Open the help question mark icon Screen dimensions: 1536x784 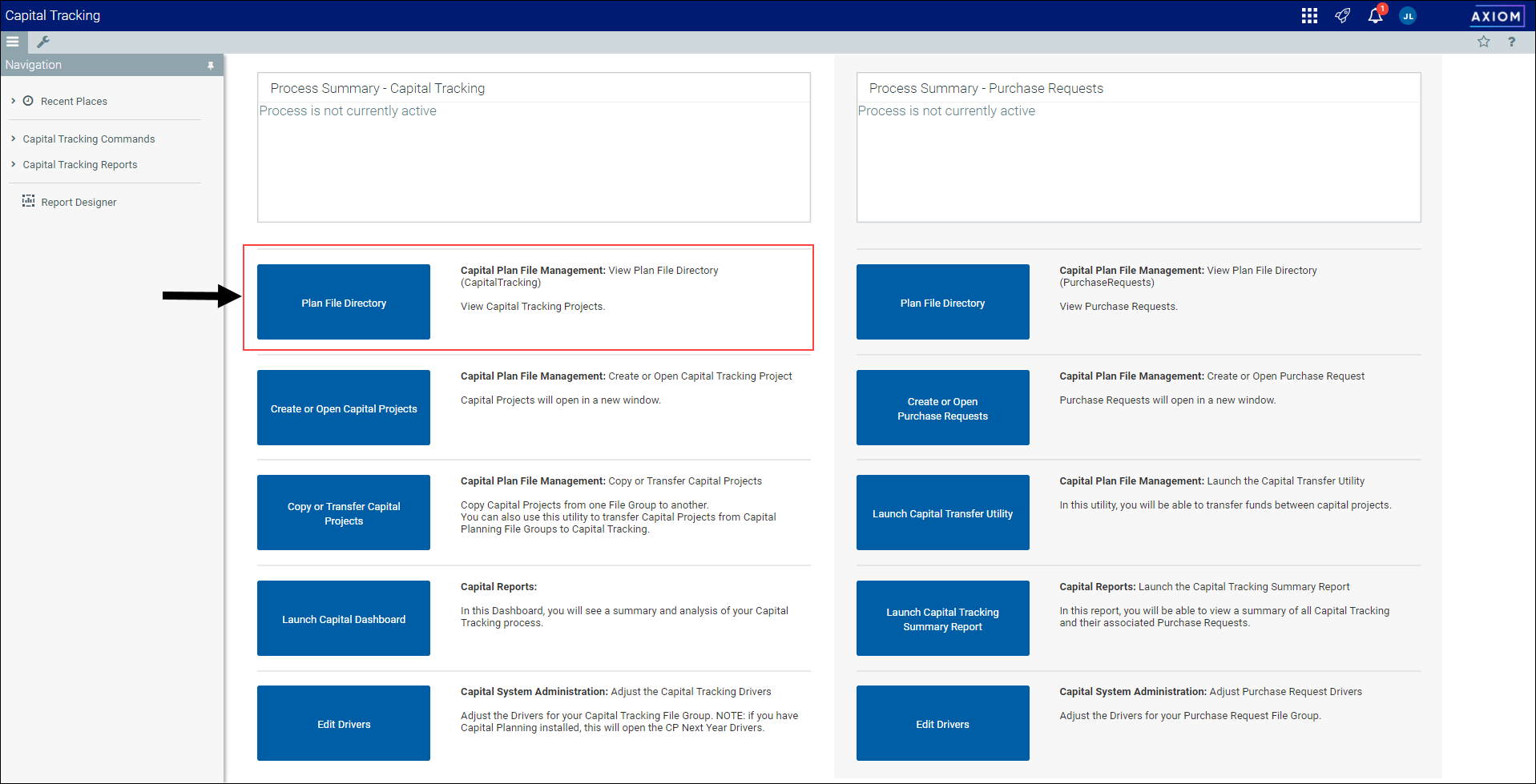coord(1511,42)
